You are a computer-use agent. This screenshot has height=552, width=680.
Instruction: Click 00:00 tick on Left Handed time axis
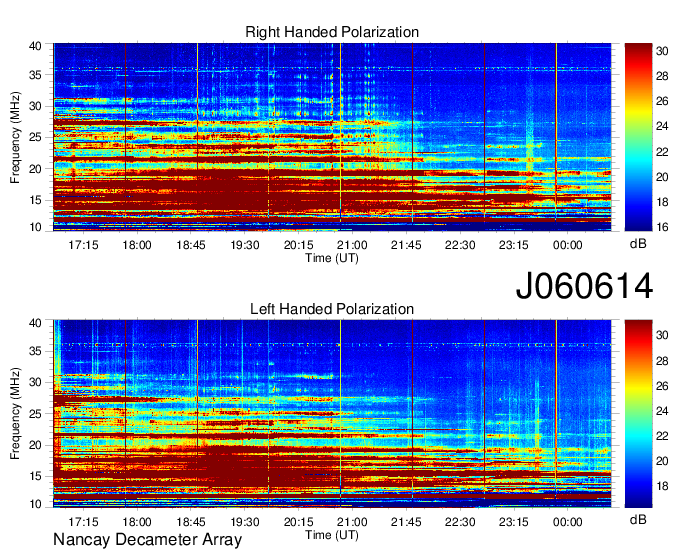tap(567, 522)
